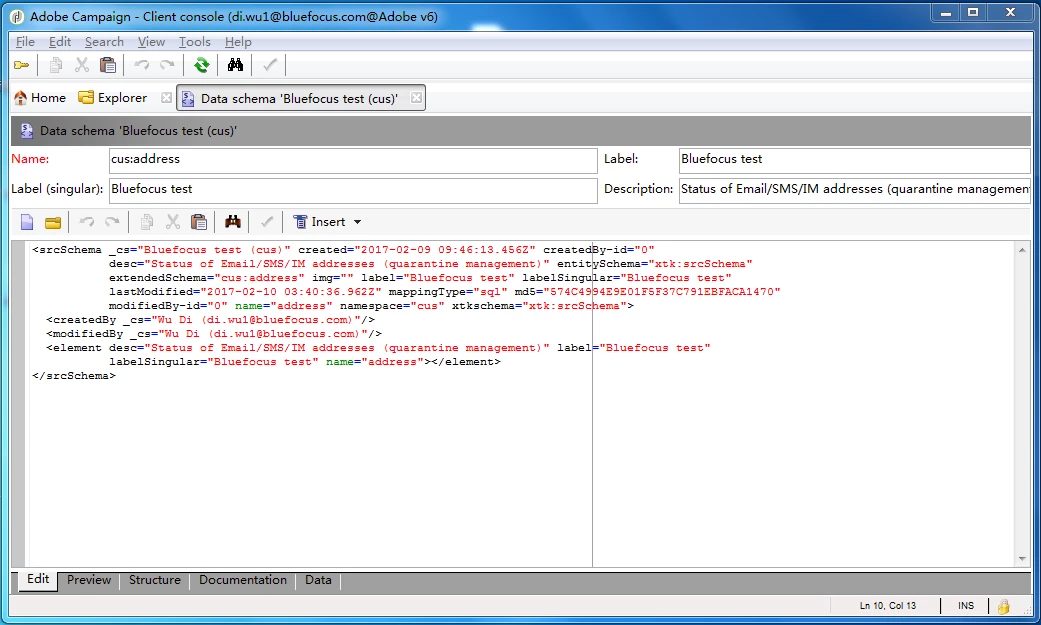
Task: Close the Data schema 'Bluefocus test (cus)' tab
Action: click(x=416, y=98)
